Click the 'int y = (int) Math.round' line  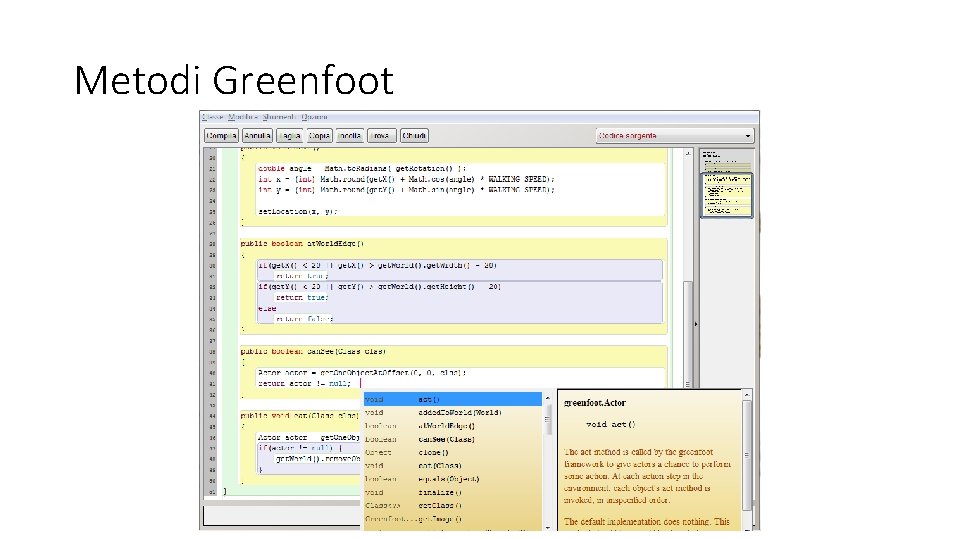click(407, 190)
